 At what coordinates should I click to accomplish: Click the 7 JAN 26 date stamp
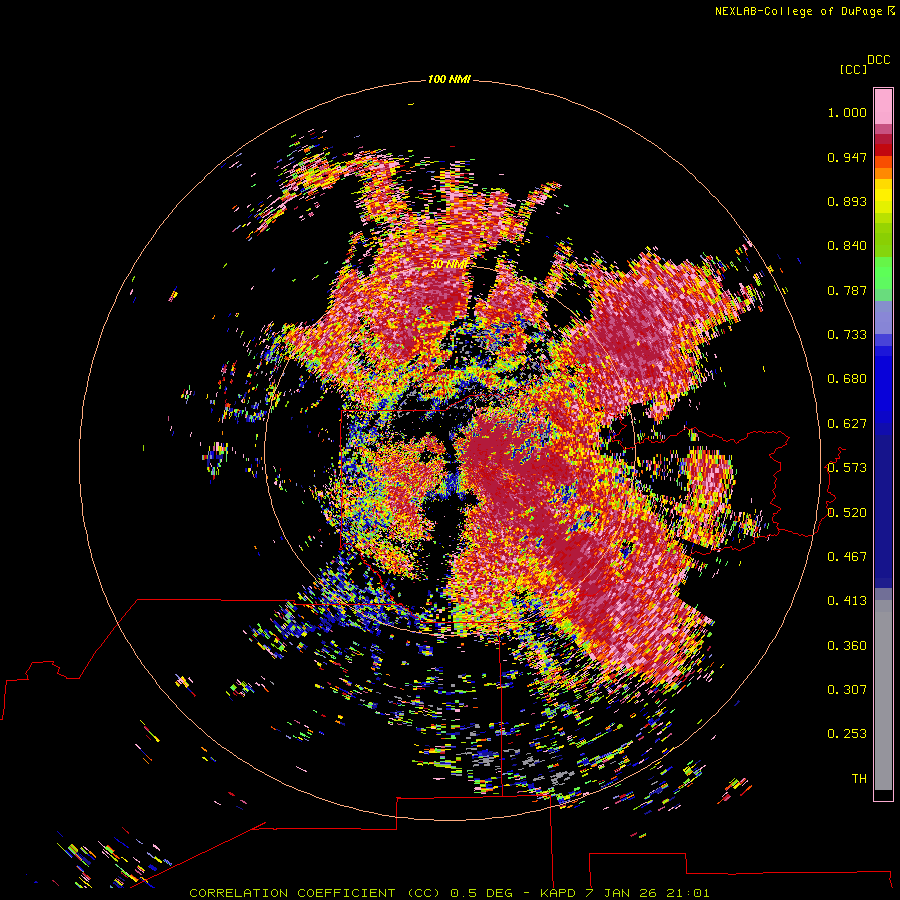[621, 893]
